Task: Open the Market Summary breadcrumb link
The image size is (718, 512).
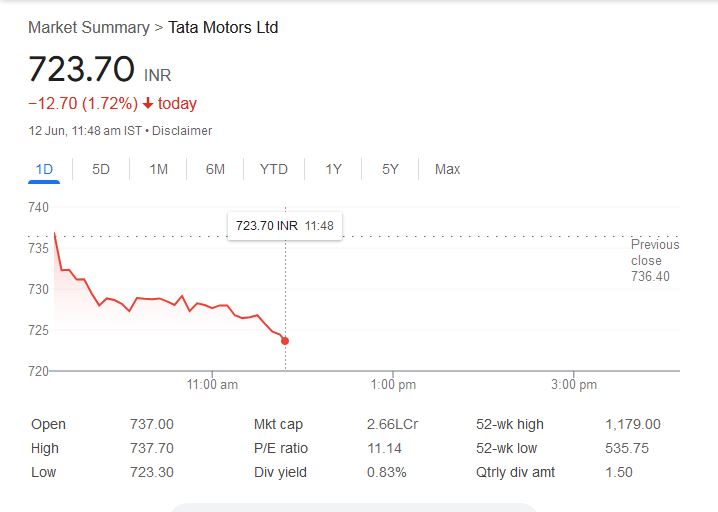Action: (x=88, y=27)
